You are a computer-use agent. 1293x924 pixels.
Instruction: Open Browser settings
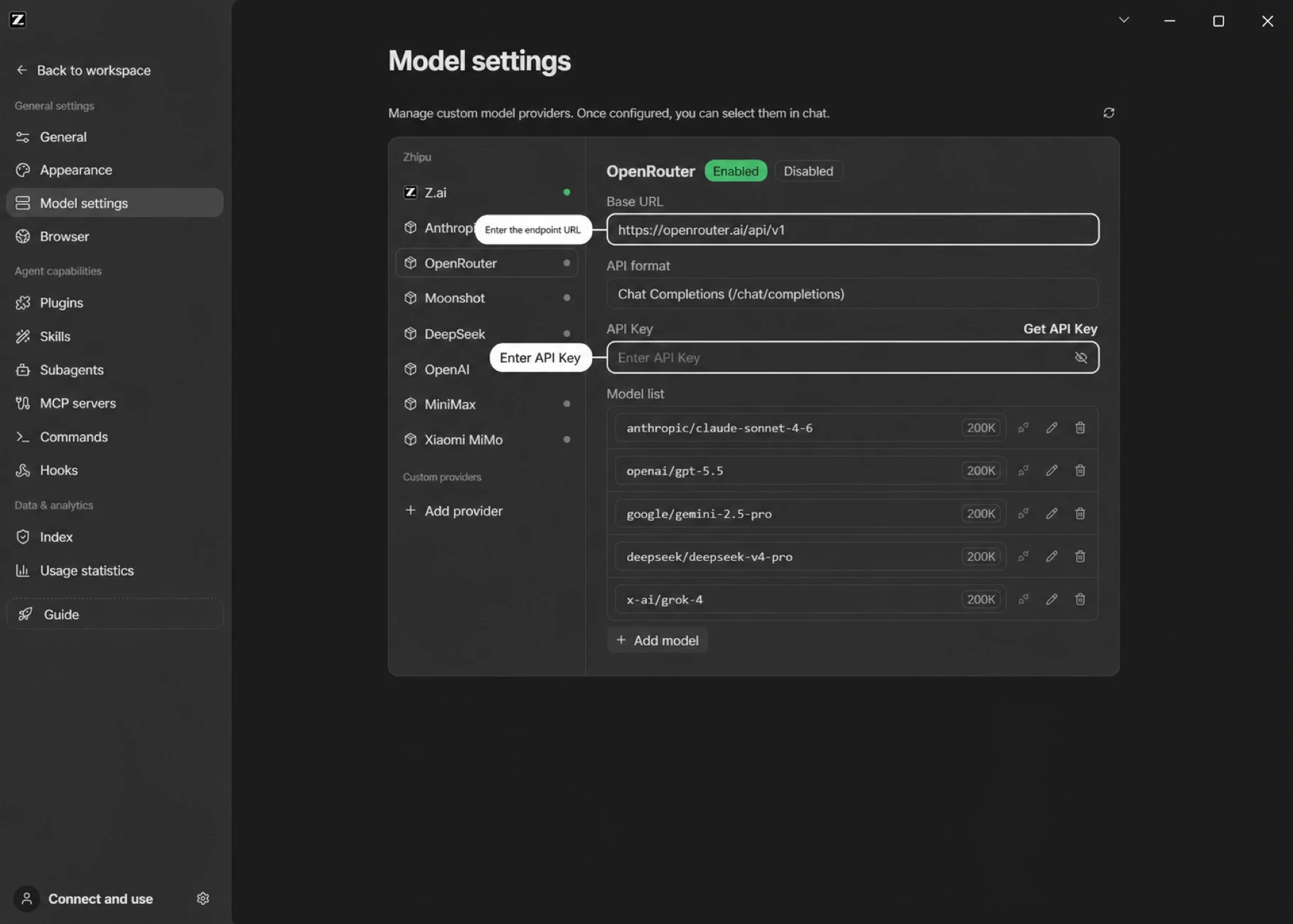(x=114, y=236)
